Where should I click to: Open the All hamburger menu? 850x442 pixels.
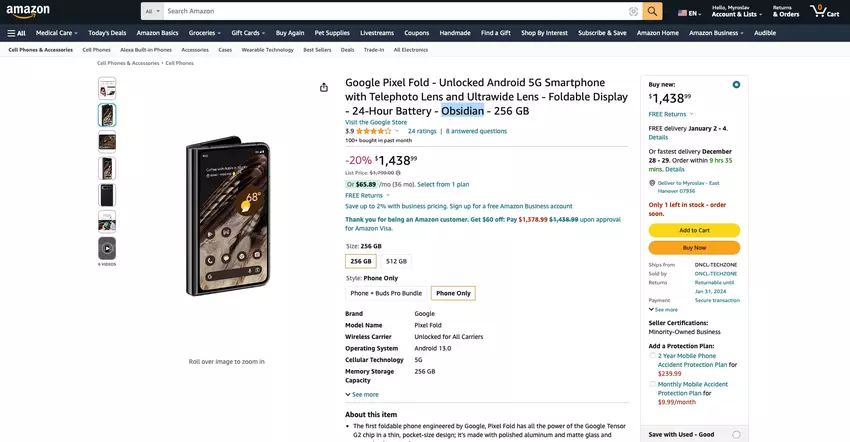[x=16, y=33]
